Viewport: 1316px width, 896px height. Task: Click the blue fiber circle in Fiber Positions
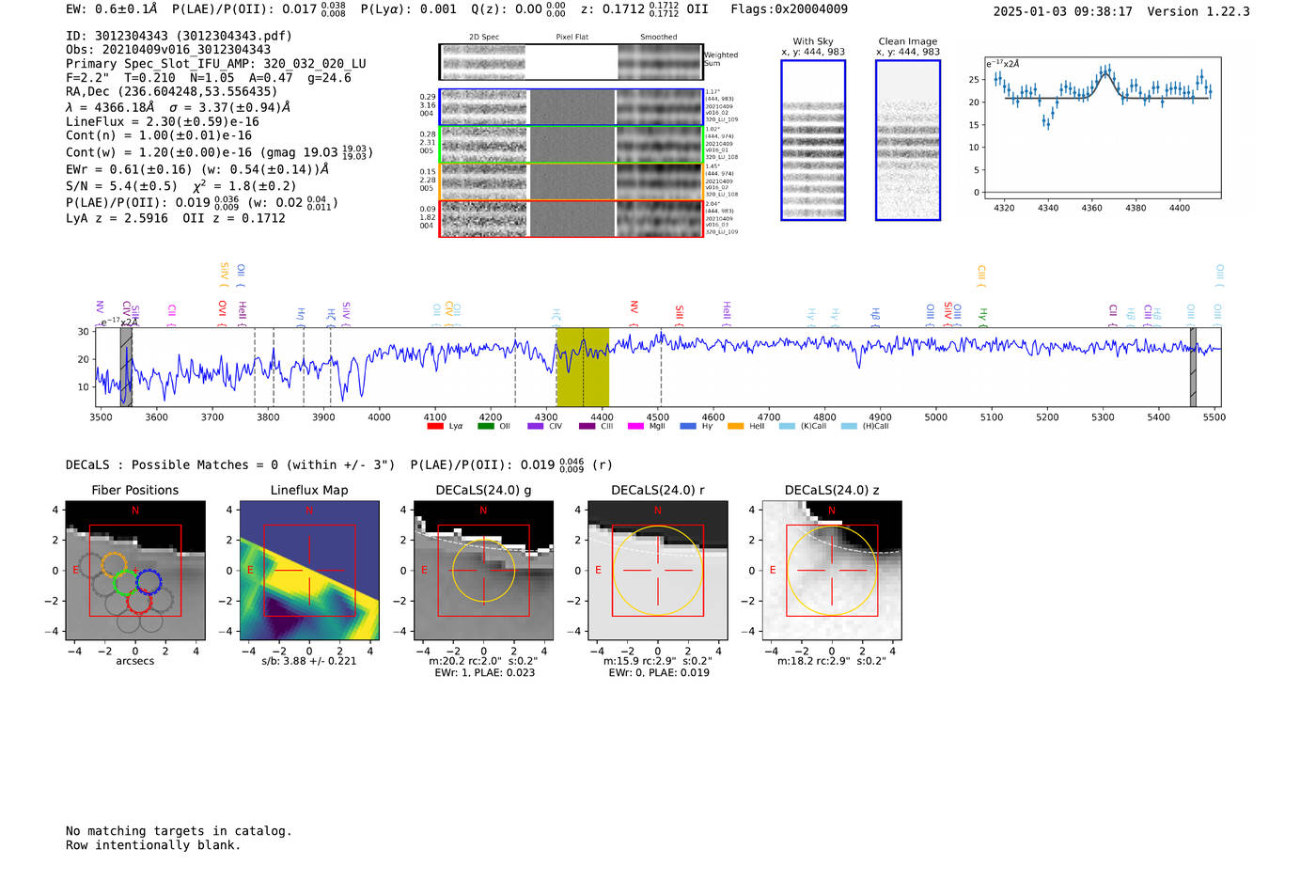149,582
